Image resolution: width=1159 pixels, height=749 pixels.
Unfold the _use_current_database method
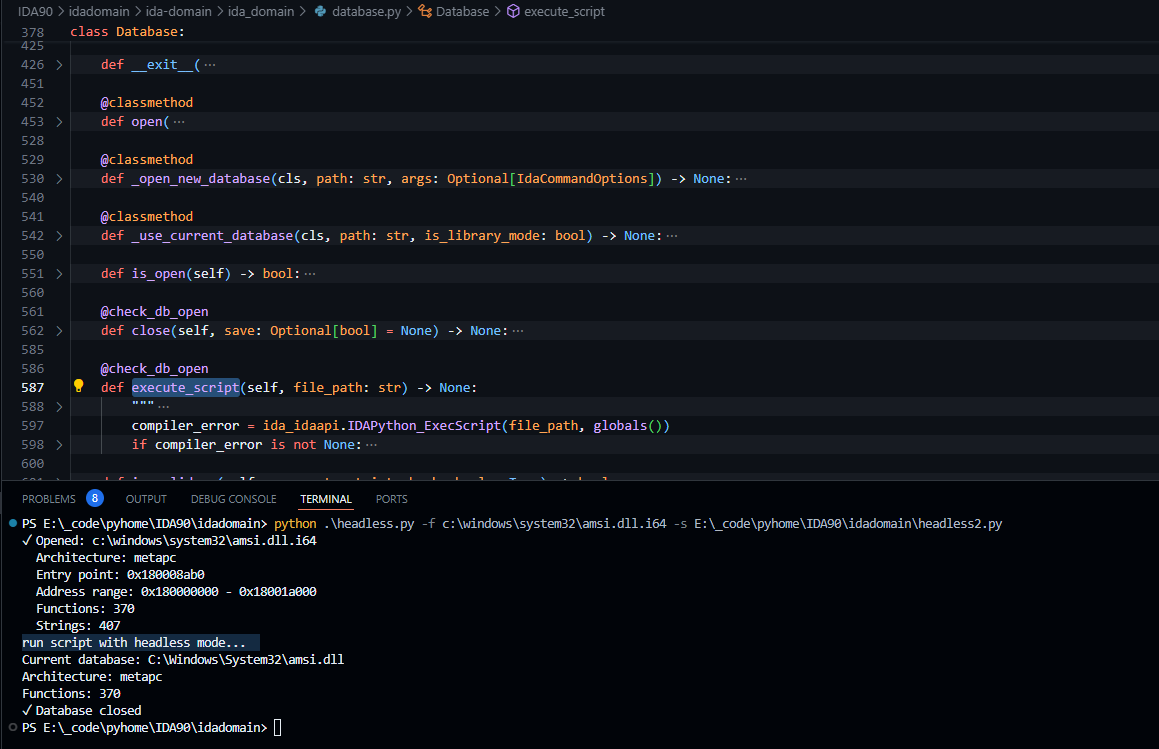(59, 236)
